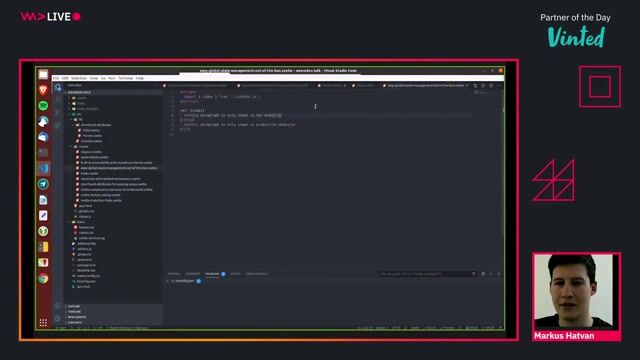Expand the node_modules folder

point(87,109)
